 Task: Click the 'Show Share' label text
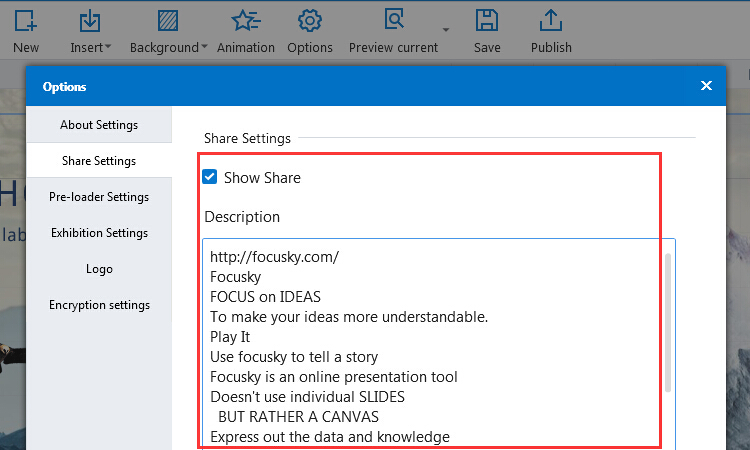click(263, 178)
